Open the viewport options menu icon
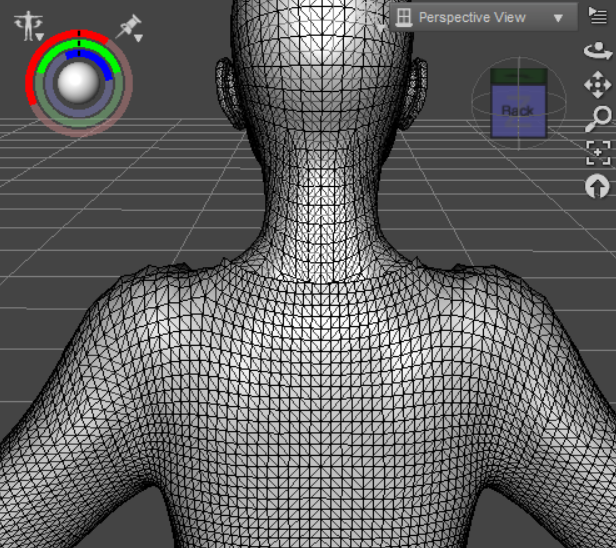Image resolution: width=616 pixels, height=548 pixels. [598, 15]
